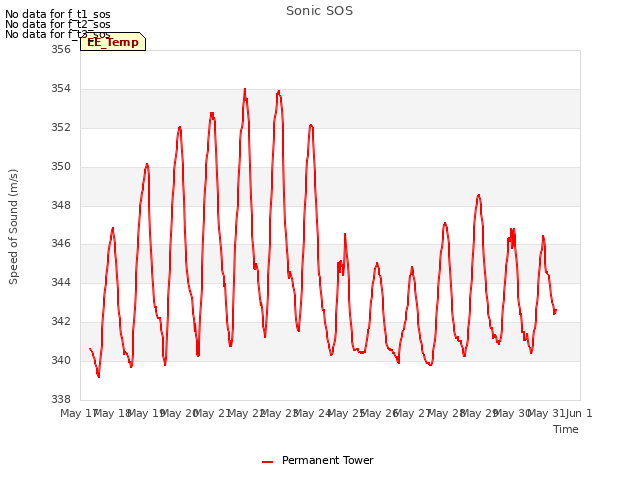The height and width of the screenshot is (480, 640).
Task: Click the 'Time' x-axis label
Action: [566, 429]
